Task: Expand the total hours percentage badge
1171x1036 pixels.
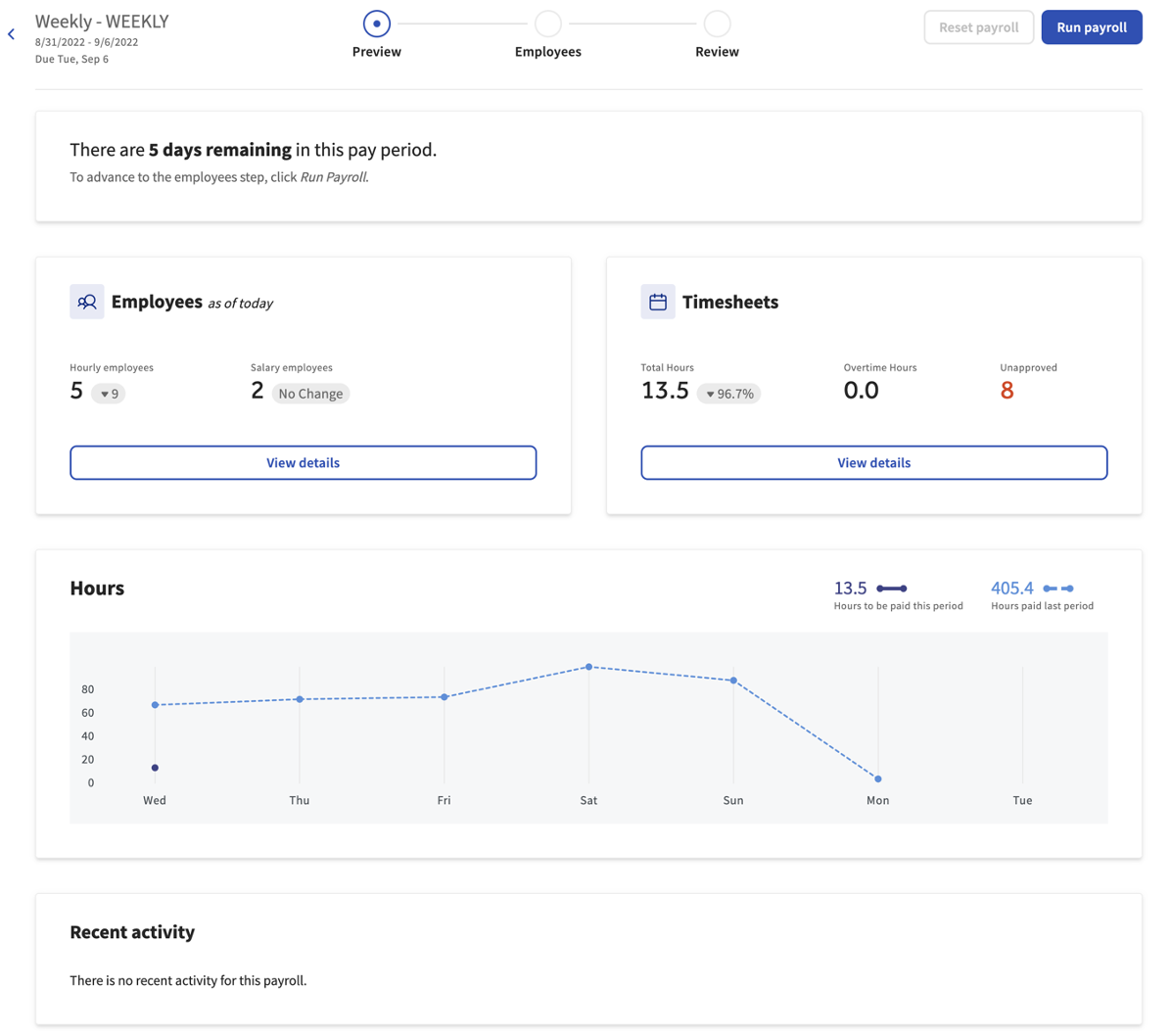Action: click(728, 393)
